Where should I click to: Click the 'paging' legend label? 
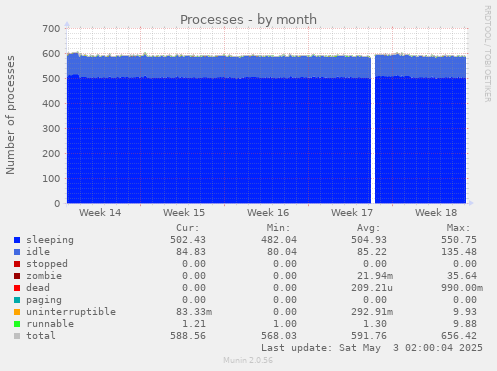pyautogui.click(x=44, y=300)
